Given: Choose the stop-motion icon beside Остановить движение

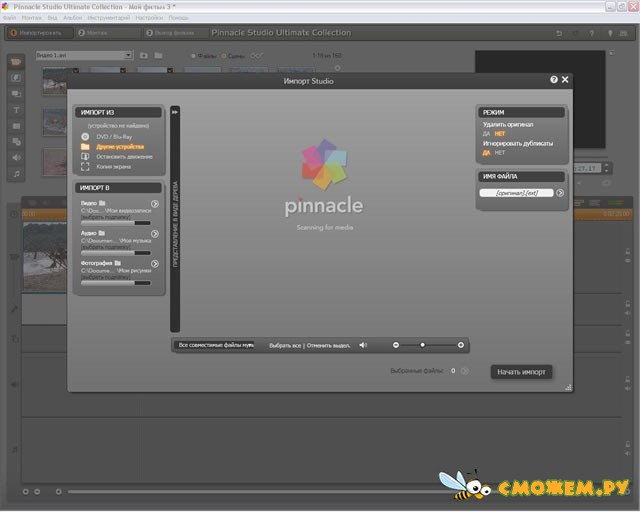Looking at the screenshot, I should pyautogui.click(x=85, y=156).
